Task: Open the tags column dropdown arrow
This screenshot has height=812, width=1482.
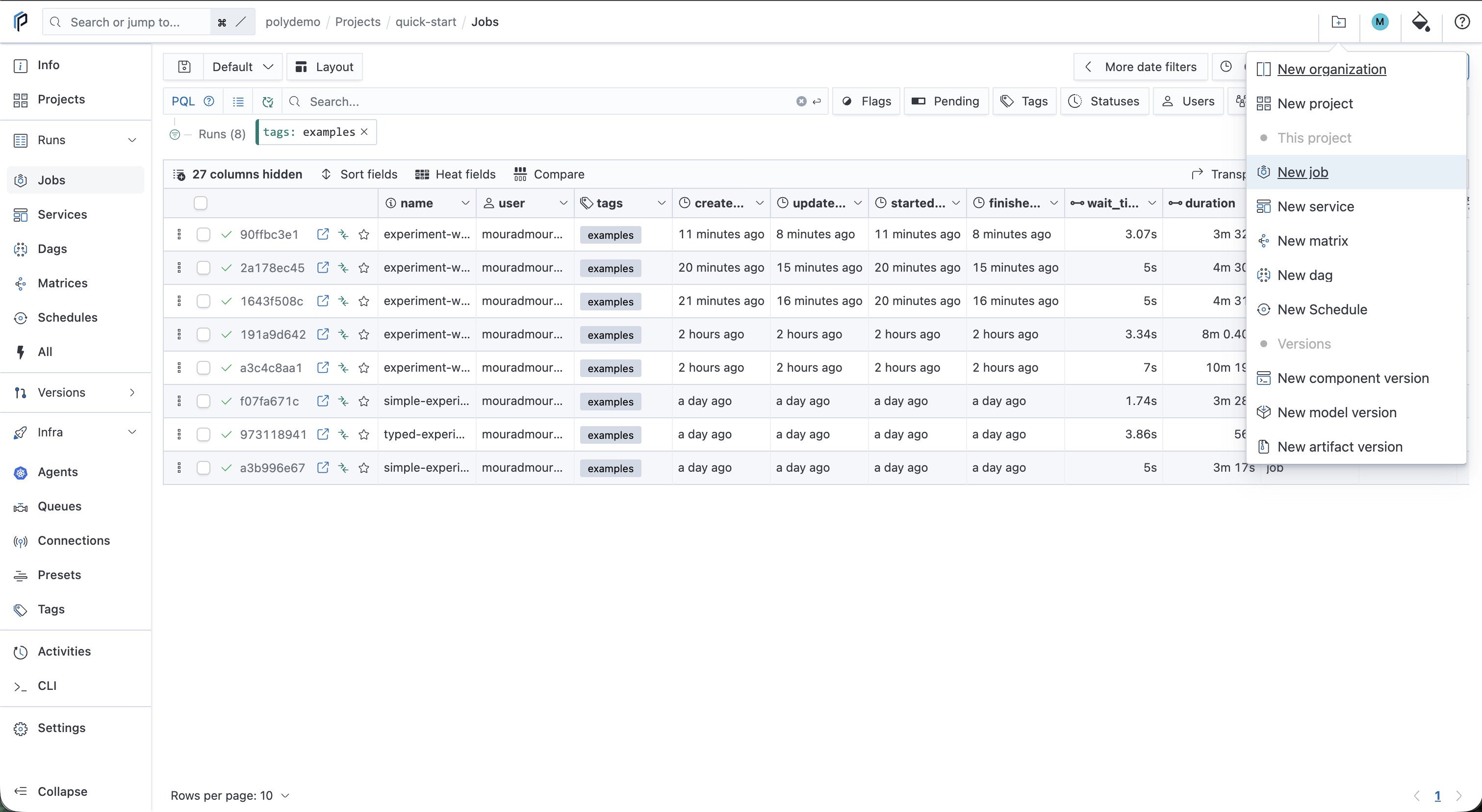Action: pos(661,203)
